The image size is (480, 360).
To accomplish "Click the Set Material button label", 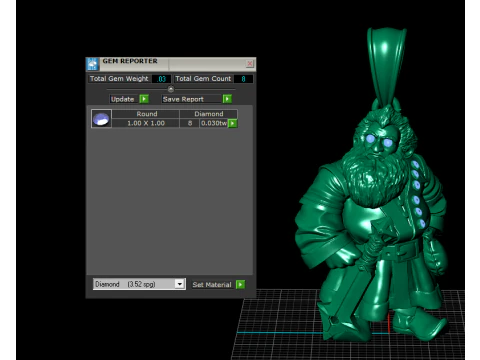I will click(212, 285).
